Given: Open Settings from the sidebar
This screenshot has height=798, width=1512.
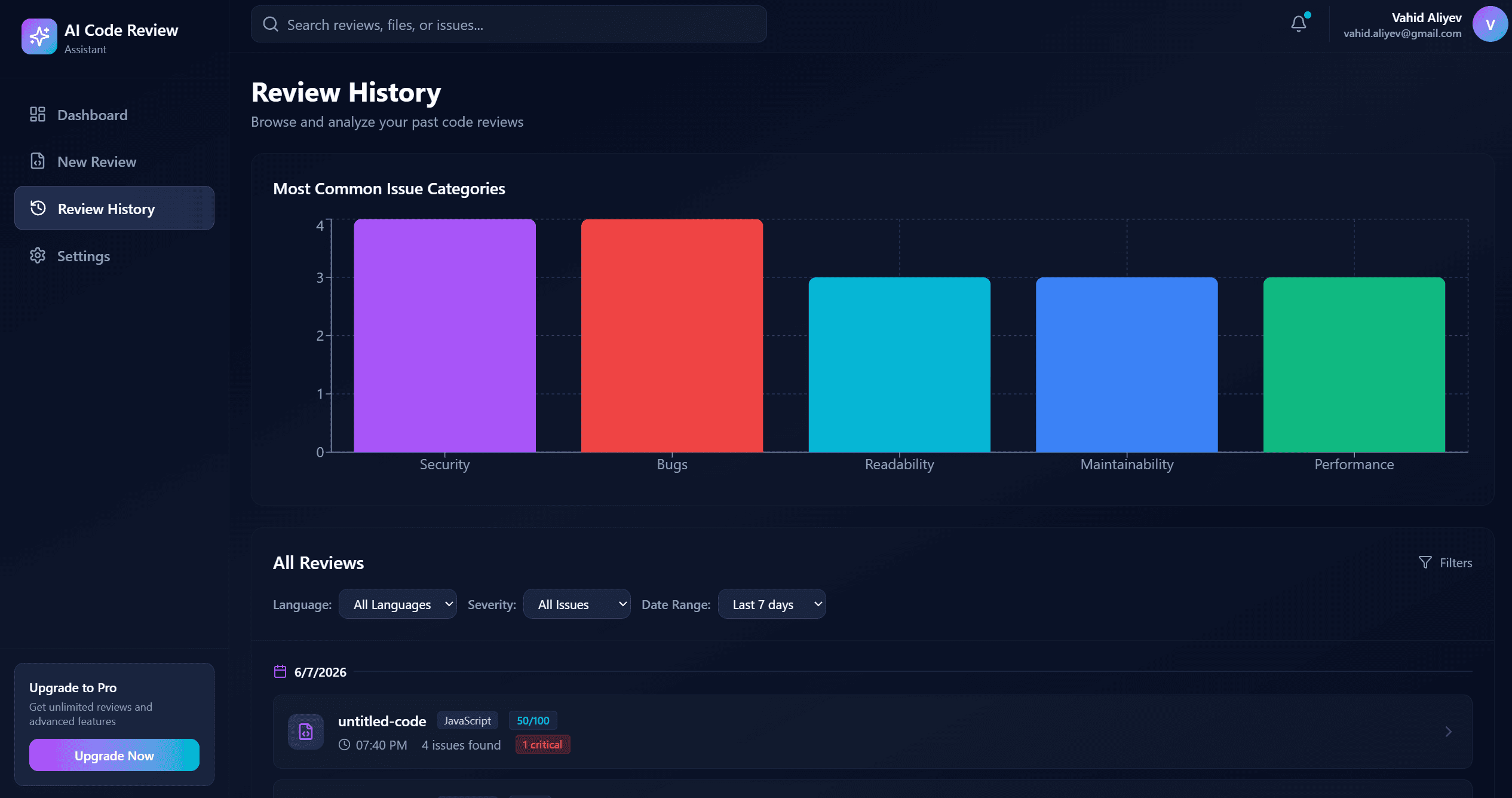Looking at the screenshot, I should pyautogui.click(x=114, y=256).
